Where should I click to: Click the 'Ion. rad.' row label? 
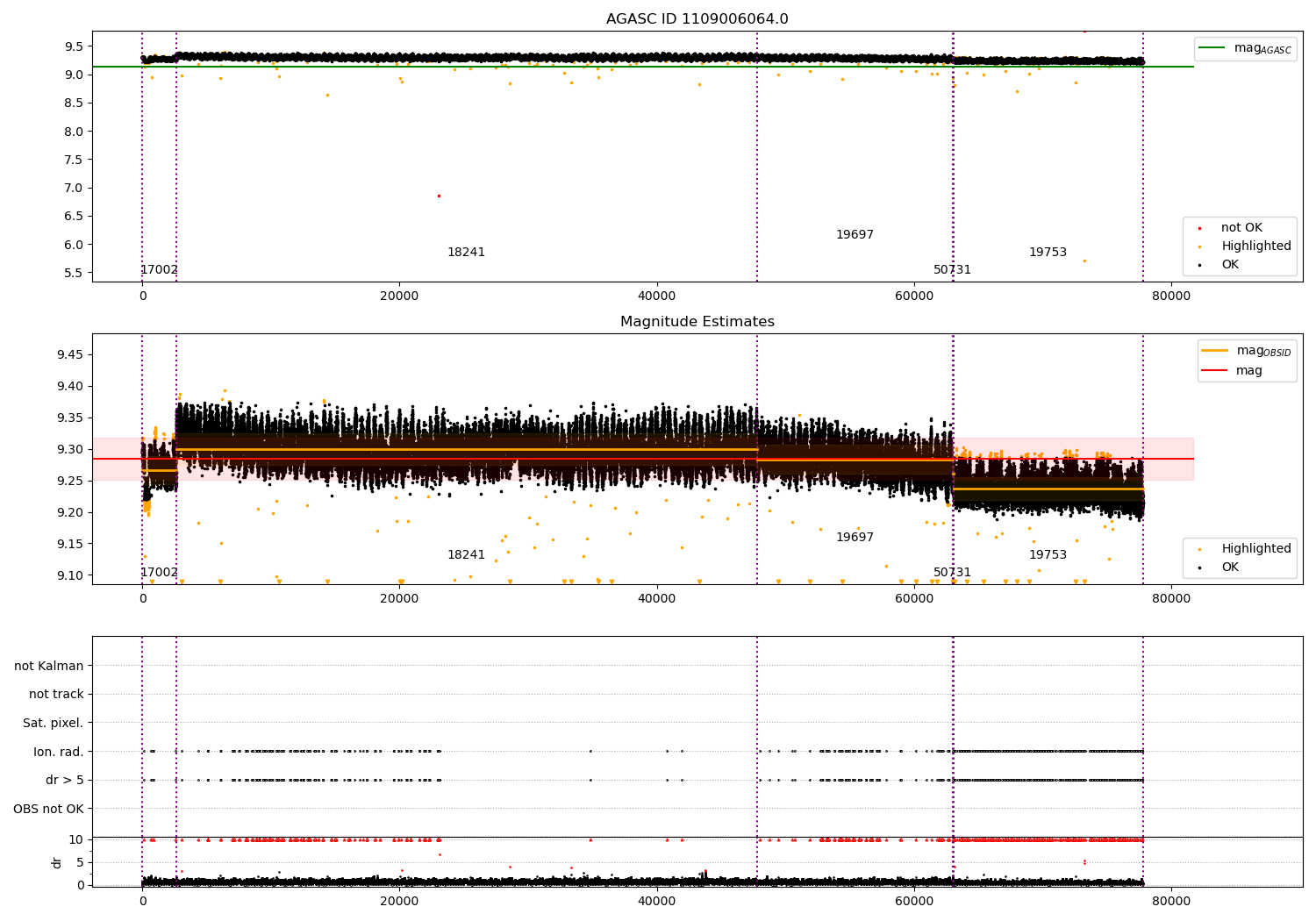click(59, 752)
